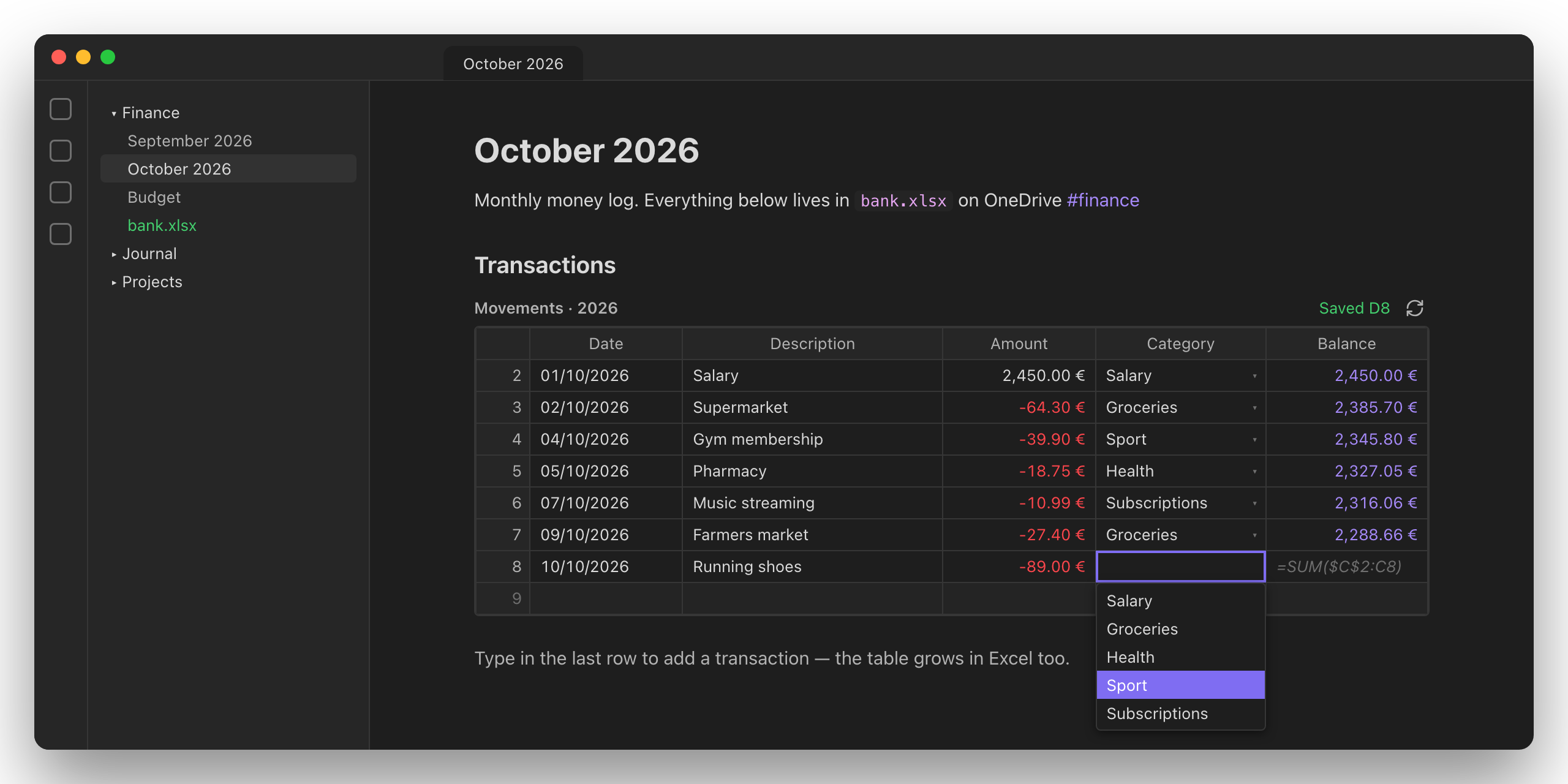
Task: Select the October 2026 note in sidebar
Action: pyautogui.click(x=228, y=169)
